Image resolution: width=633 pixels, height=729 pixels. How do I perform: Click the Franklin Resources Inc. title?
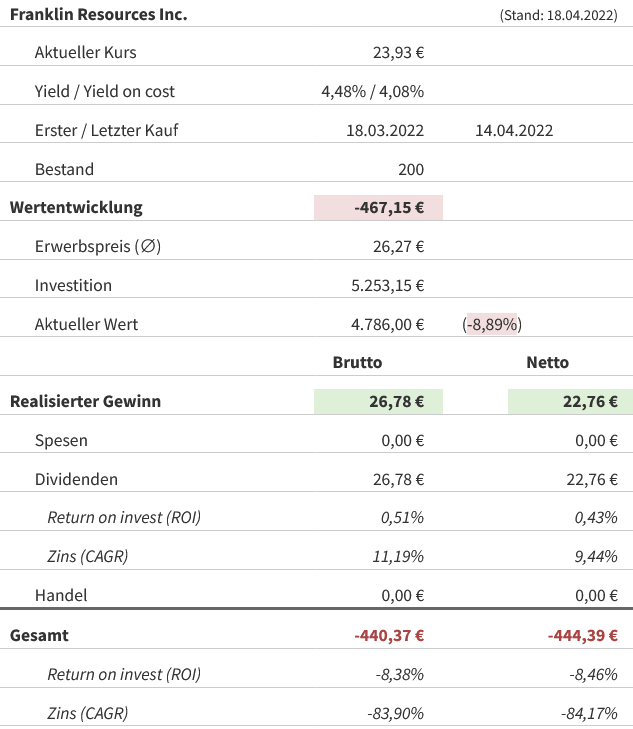98,15
